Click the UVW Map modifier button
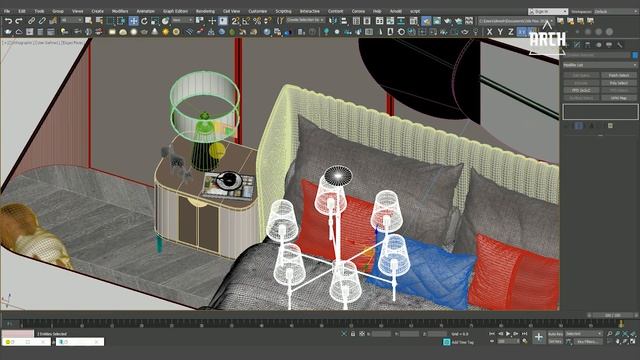 (x=619, y=98)
